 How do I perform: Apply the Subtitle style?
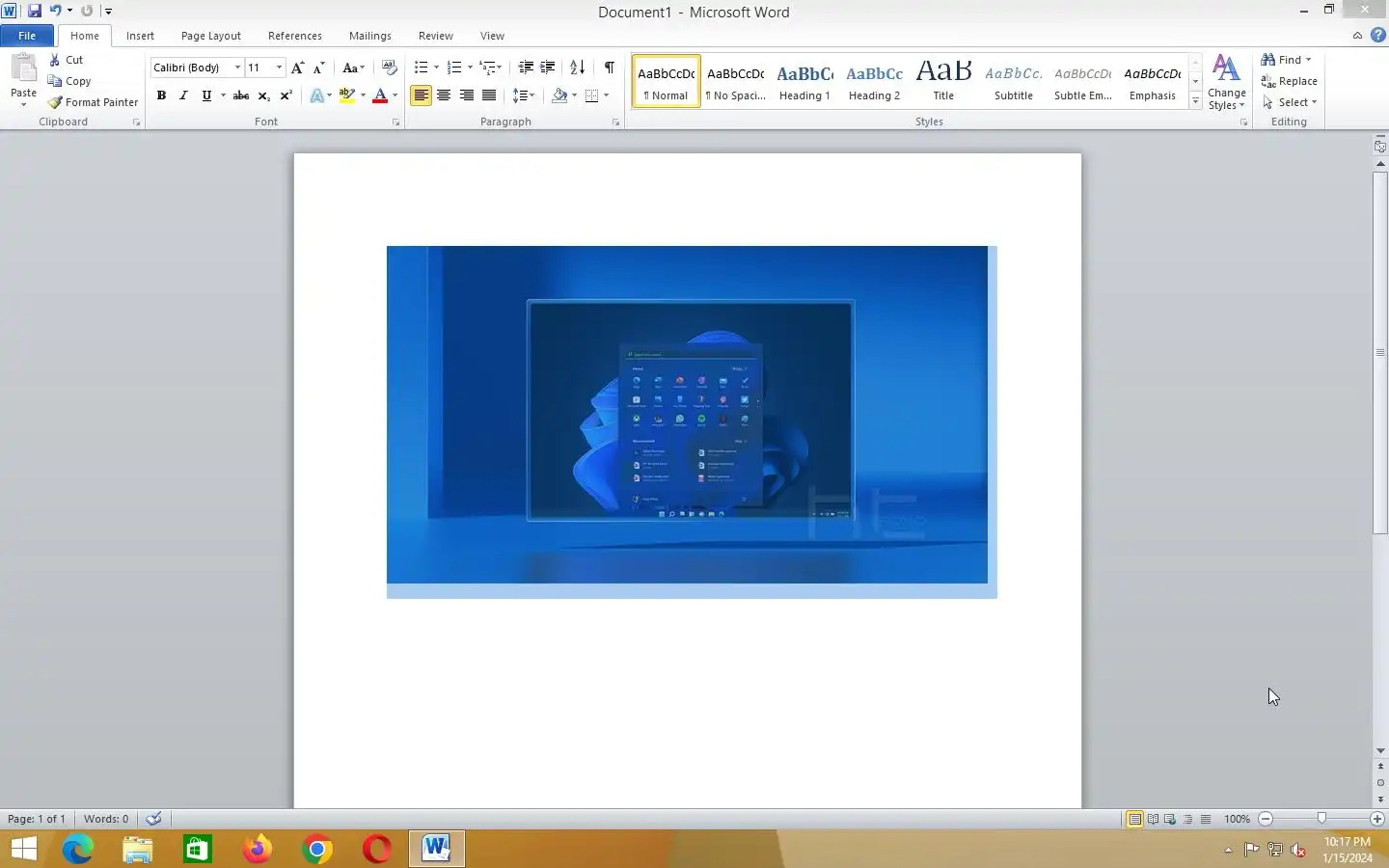tap(1014, 81)
